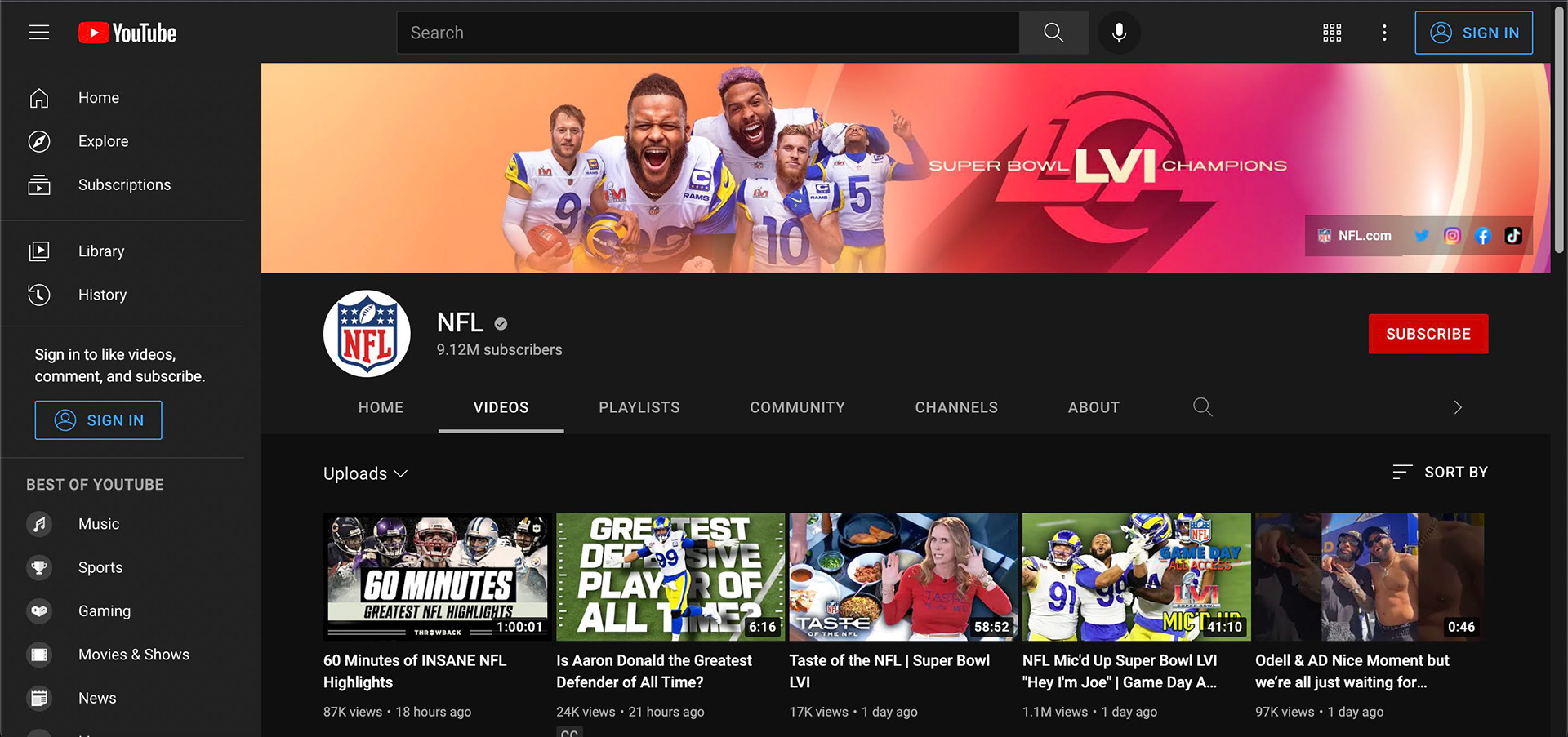Open NFL TikTok link in banner
Image resolution: width=1568 pixels, height=737 pixels.
pyautogui.click(x=1513, y=236)
